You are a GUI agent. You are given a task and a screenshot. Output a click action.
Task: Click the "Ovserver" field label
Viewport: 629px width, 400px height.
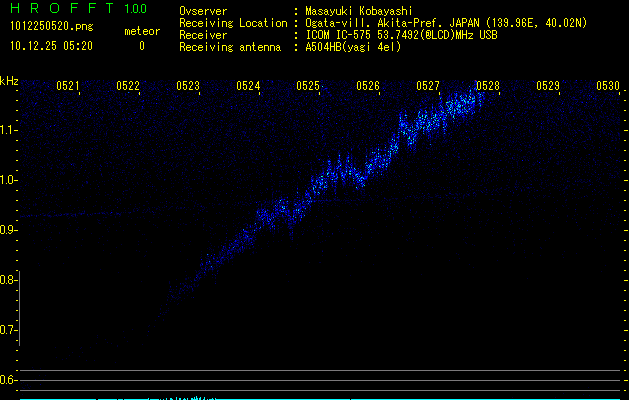coord(203,11)
